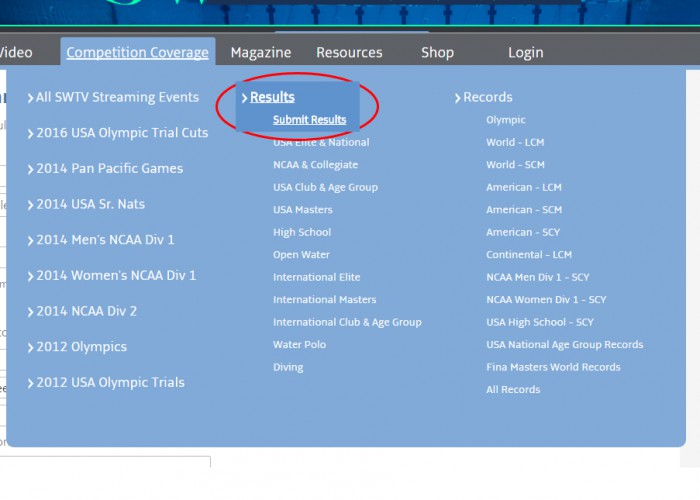View NCAA & Collegiate results
Viewport: 700px width, 500px height.
point(315,165)
